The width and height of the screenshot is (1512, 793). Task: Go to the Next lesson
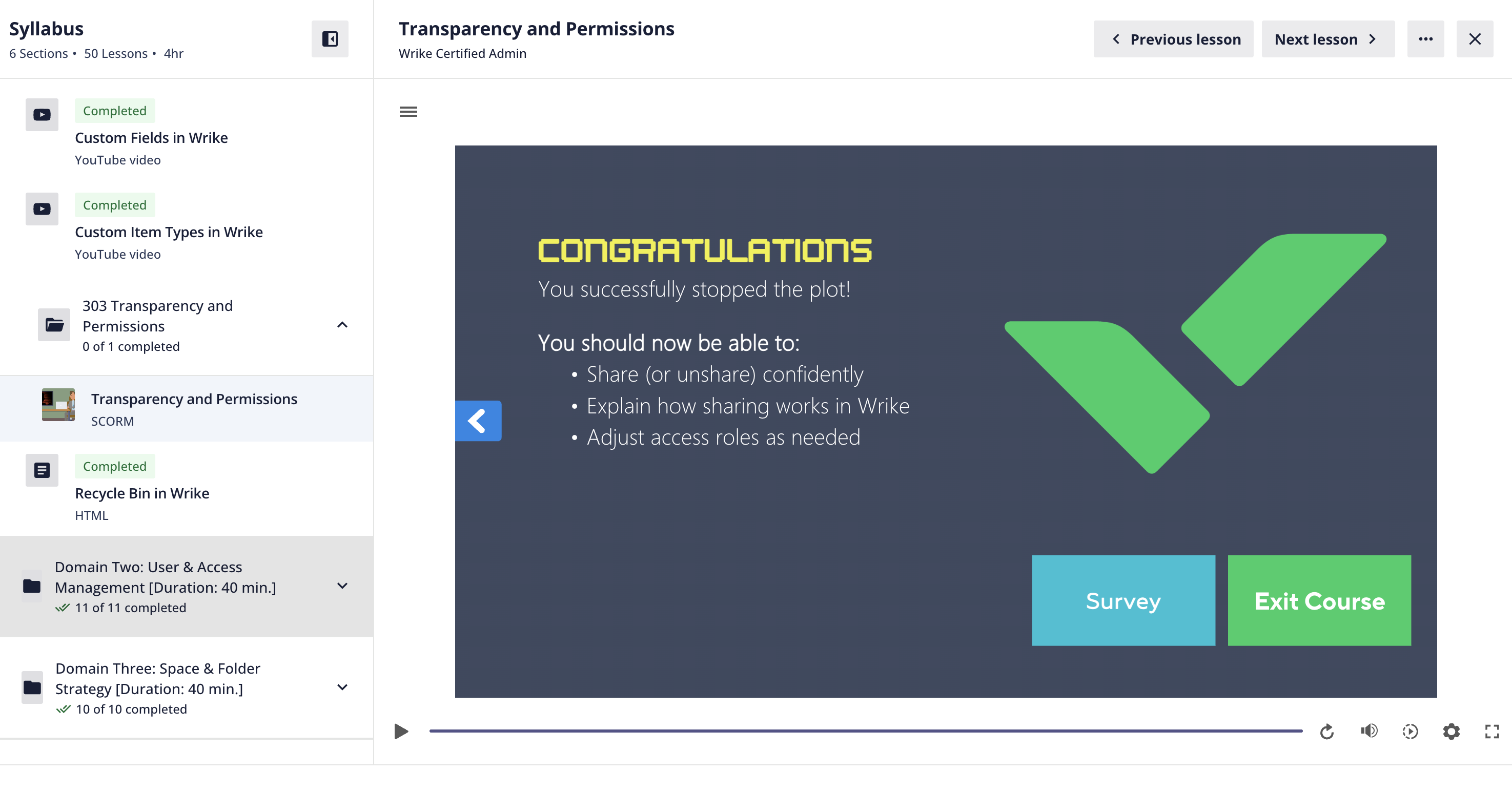tap(1327, 39)
